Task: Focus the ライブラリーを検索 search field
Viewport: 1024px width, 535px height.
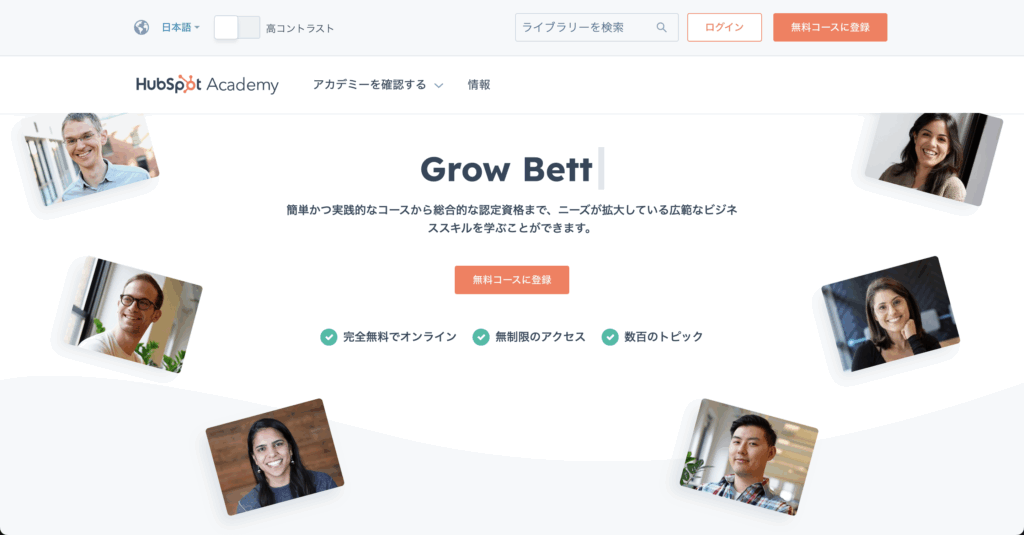Action: 596,27
